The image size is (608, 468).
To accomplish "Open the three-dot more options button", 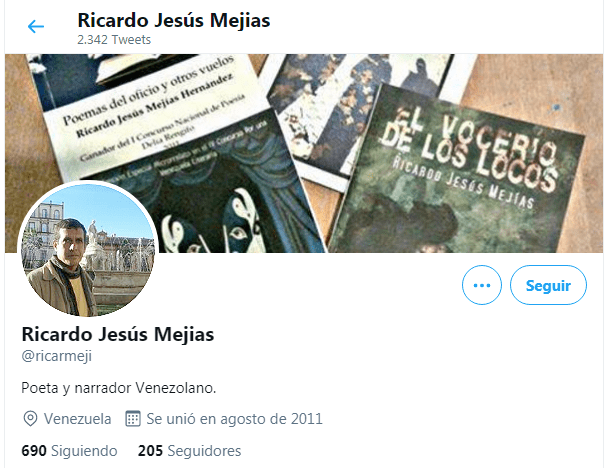I will point(482,285).
